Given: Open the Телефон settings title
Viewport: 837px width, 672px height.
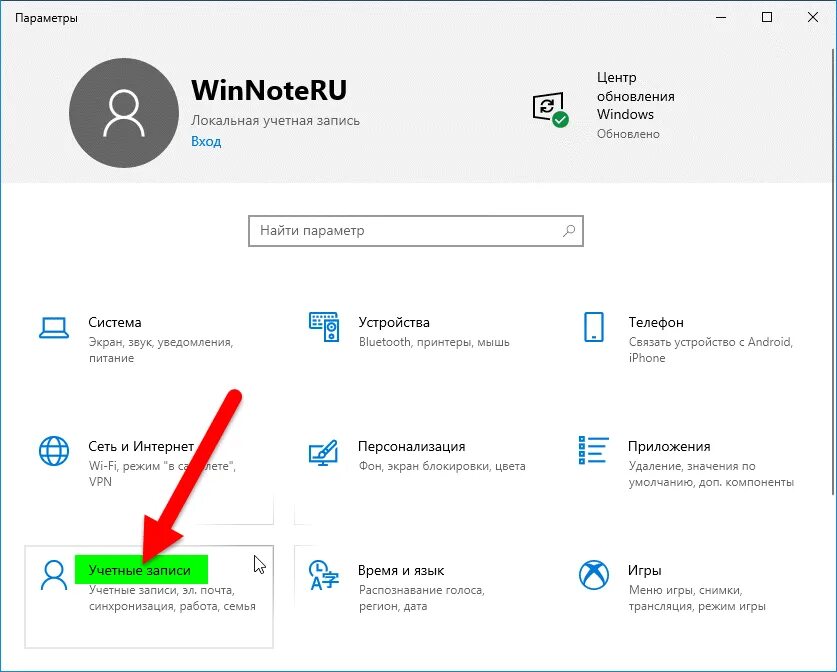Looking at the screenshot, I should [656, 322].
